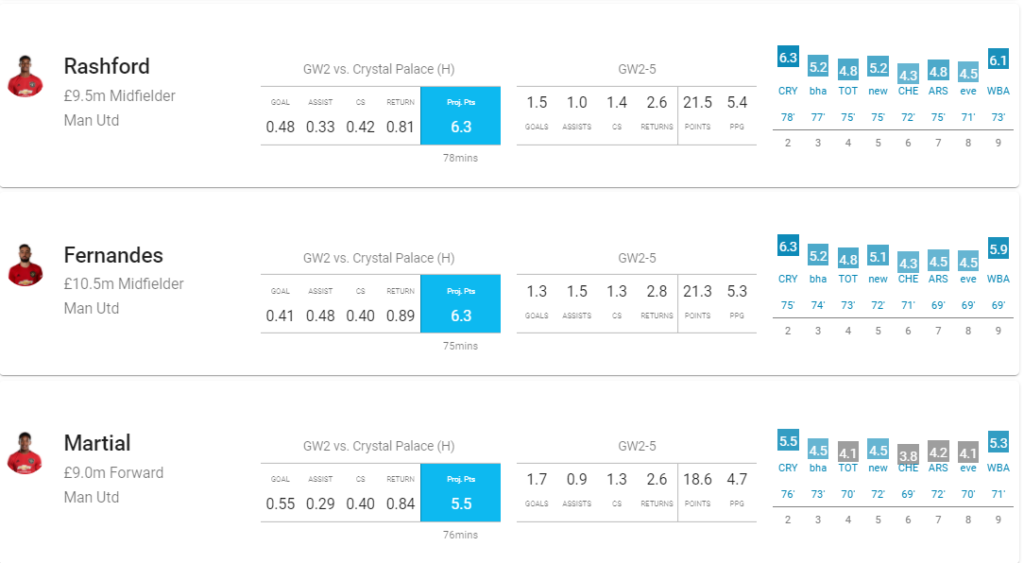
Task: Select Rashford's Proj. Pts 6.3 box
Action: pos(460,116)
